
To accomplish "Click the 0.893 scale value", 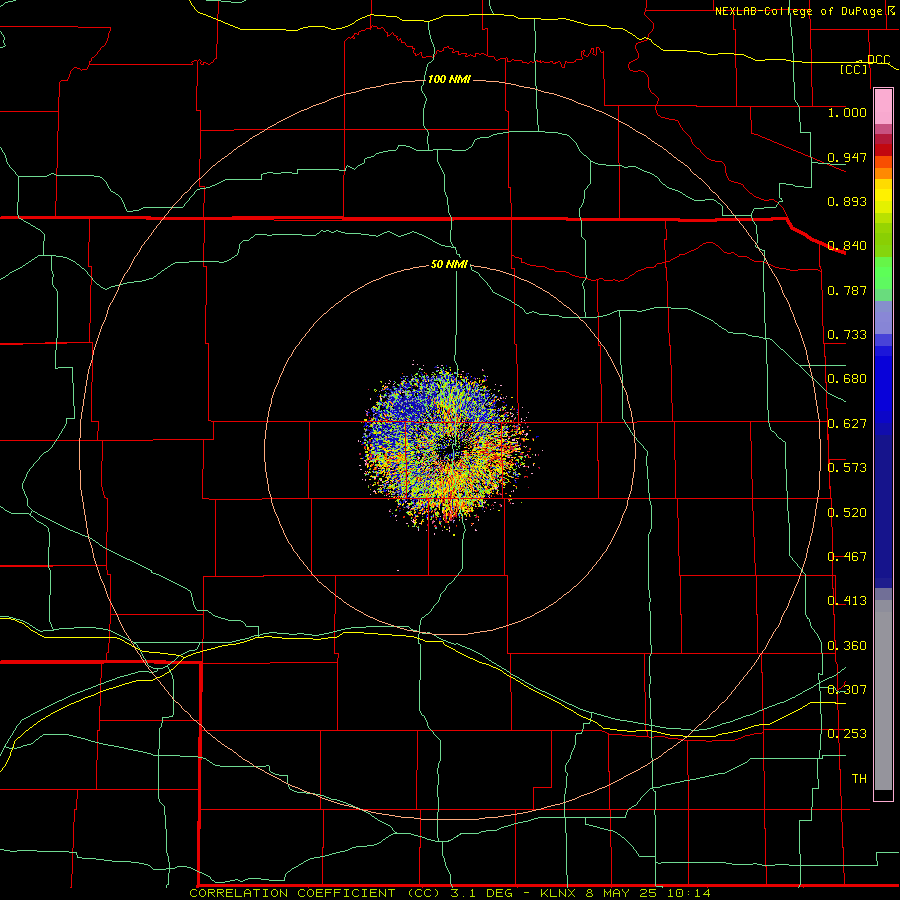I will (847, 201).
